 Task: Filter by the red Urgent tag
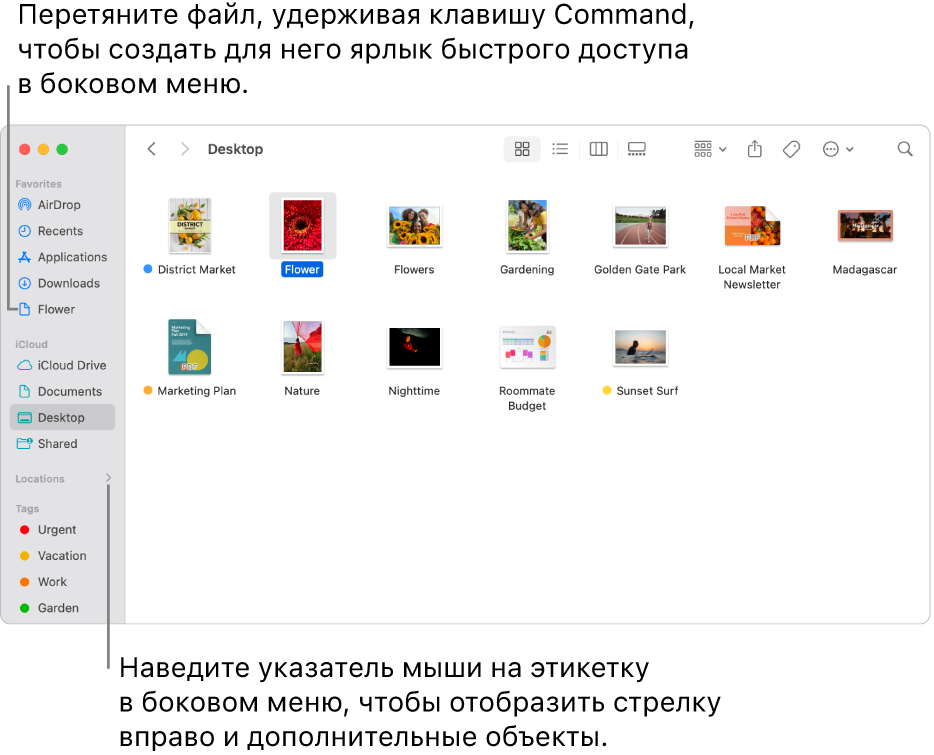(48, 530)
